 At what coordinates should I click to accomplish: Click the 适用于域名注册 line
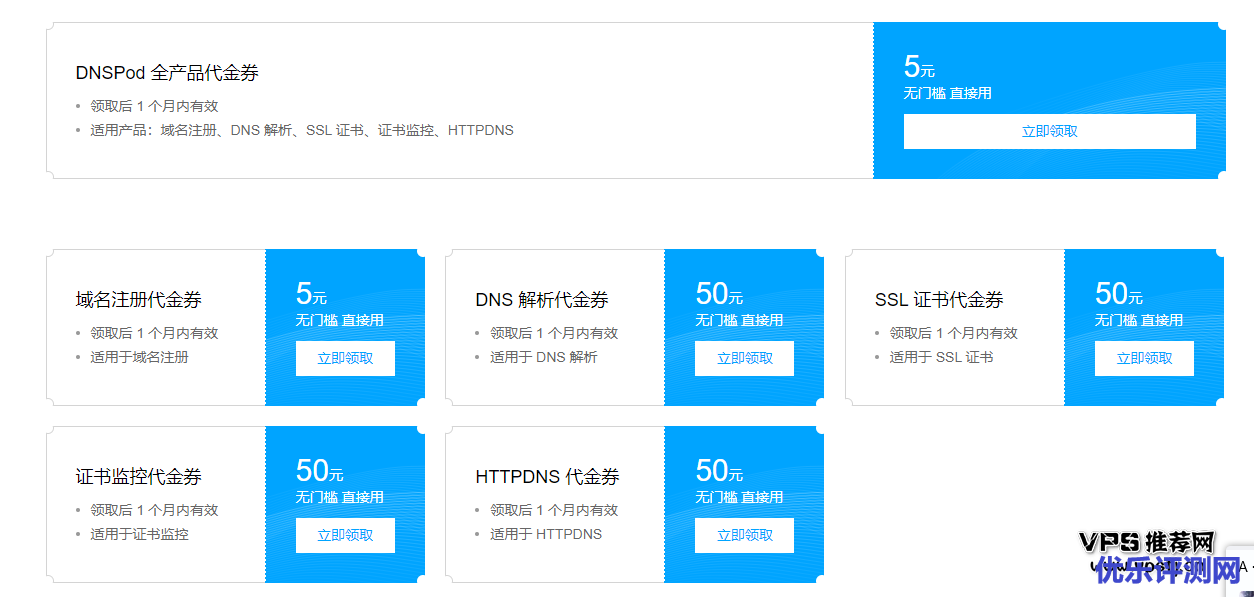(139, 357)
